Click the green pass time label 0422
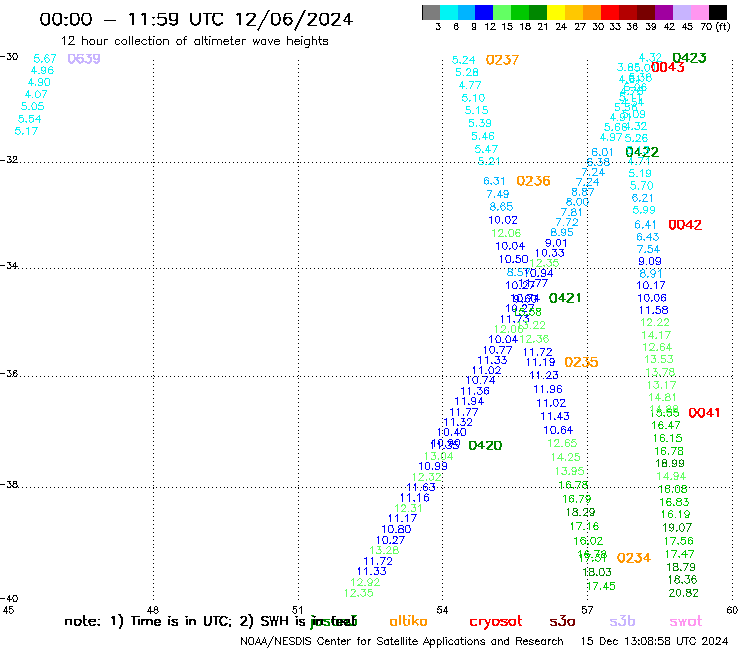Screen dimensions: 740x650 642,152
